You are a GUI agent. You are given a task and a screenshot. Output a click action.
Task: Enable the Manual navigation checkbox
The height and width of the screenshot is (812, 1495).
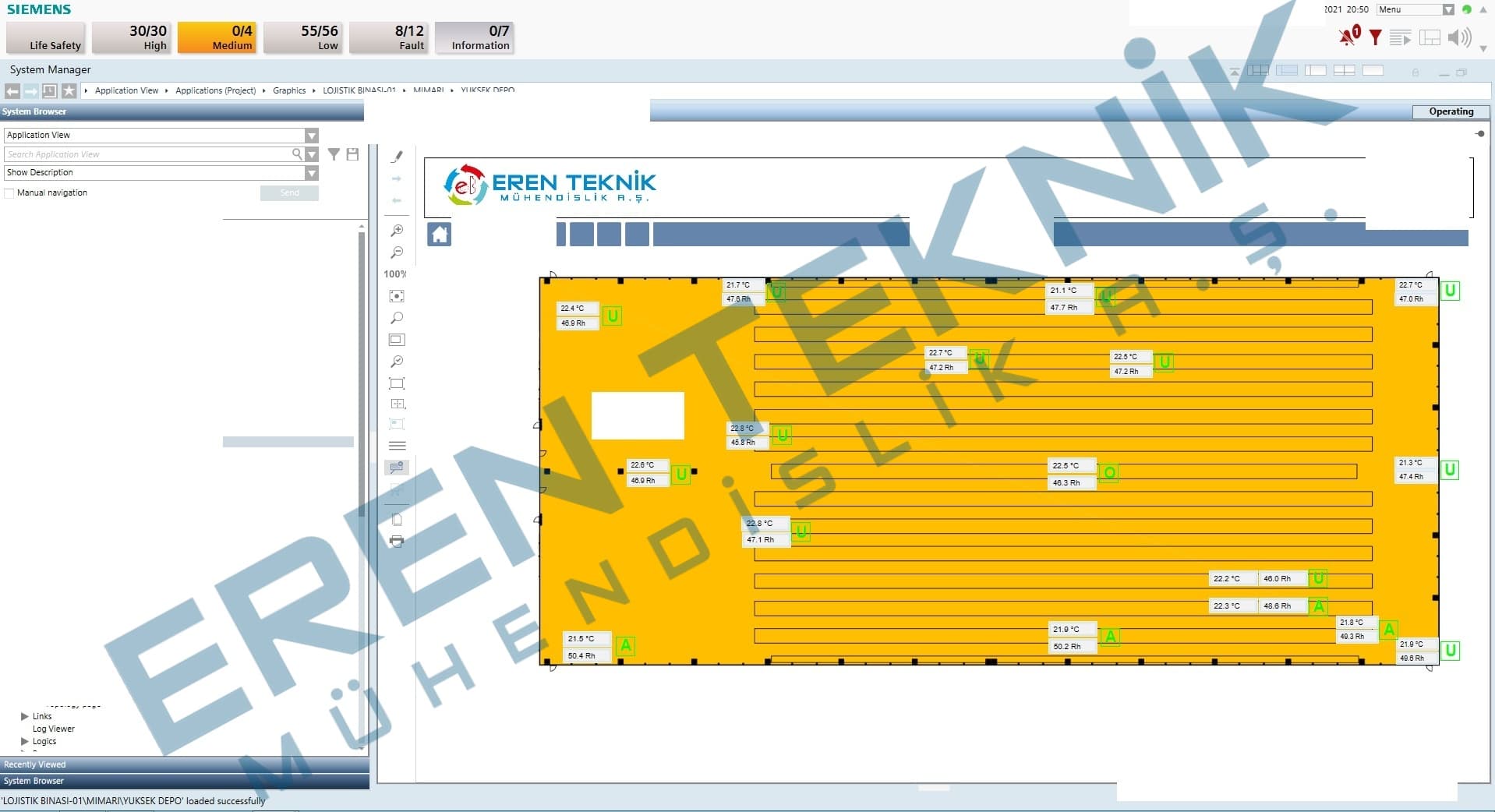click(x=9, y=193)
